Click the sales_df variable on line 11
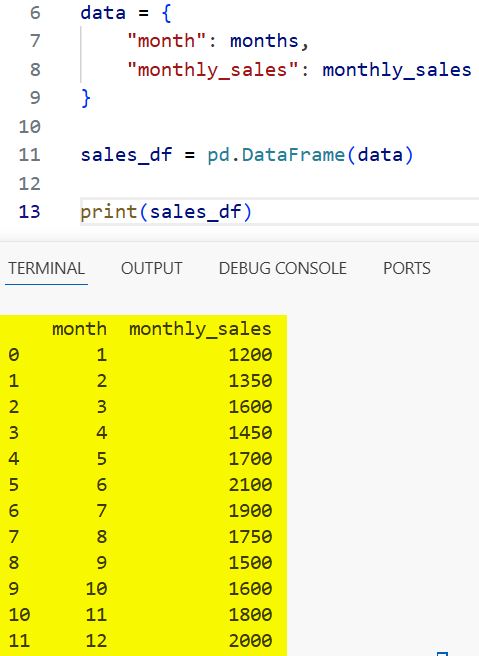The image size is (479, 656). [x=126, y=155]
